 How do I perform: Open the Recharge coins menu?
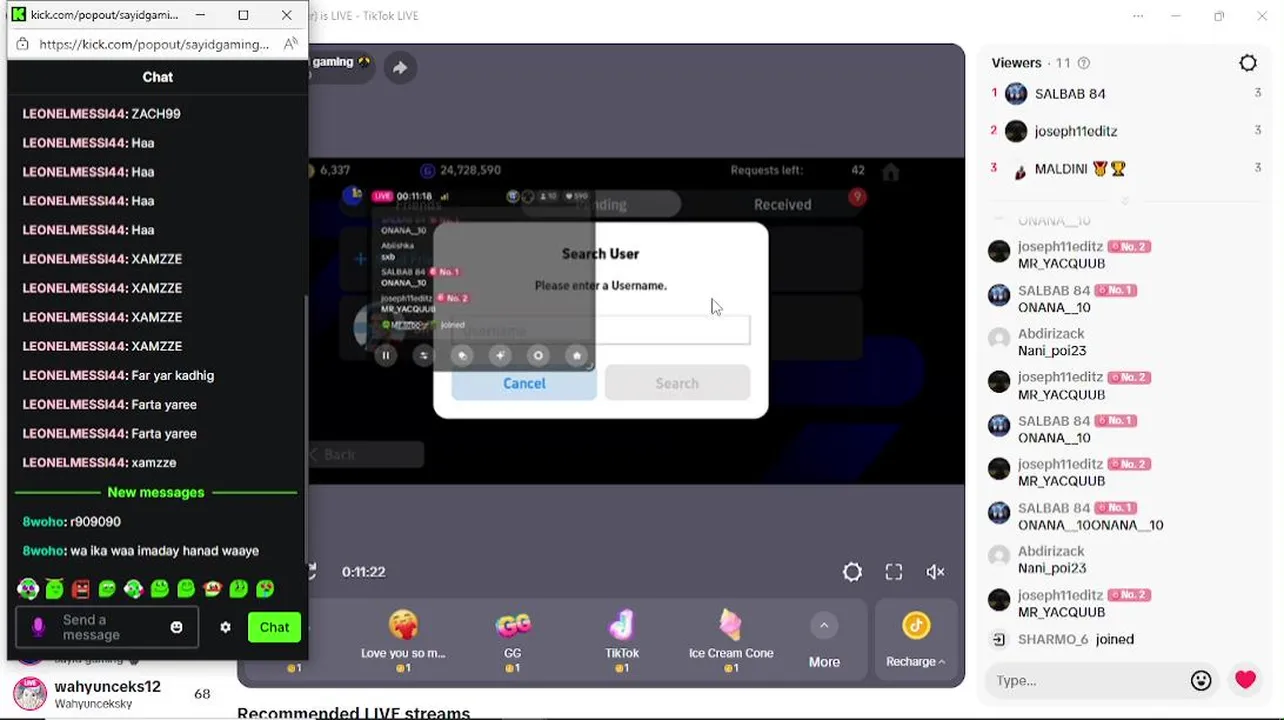pyautogui.click(x=916, y=640)
